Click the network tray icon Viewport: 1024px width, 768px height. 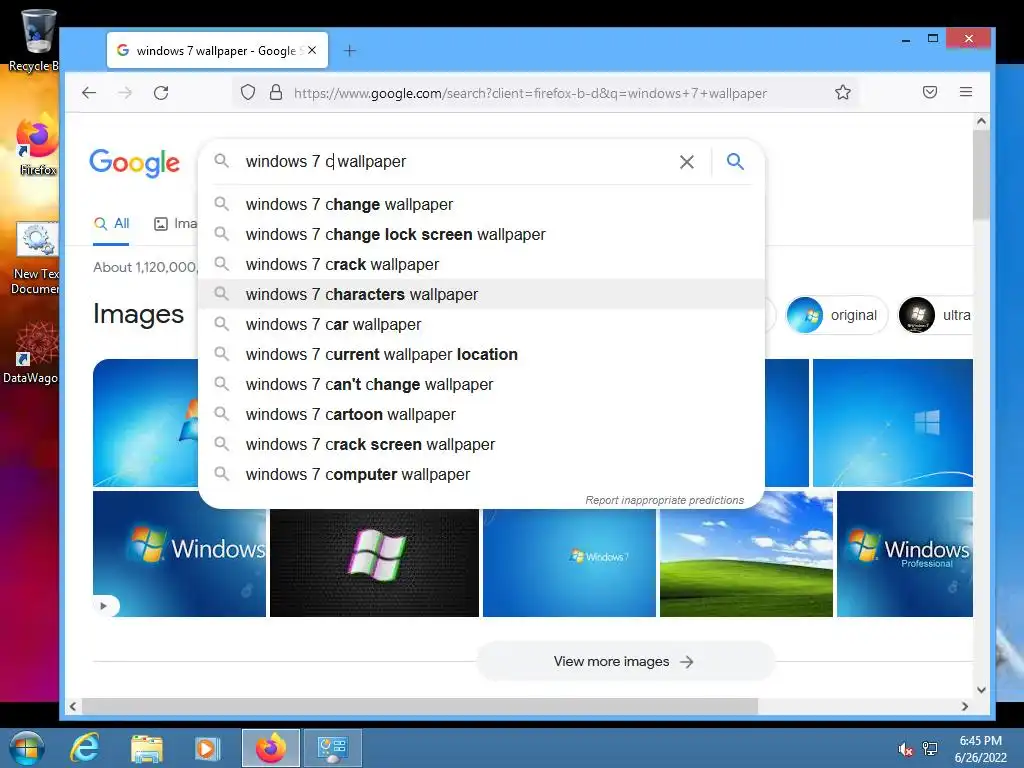tap(930, 749)
